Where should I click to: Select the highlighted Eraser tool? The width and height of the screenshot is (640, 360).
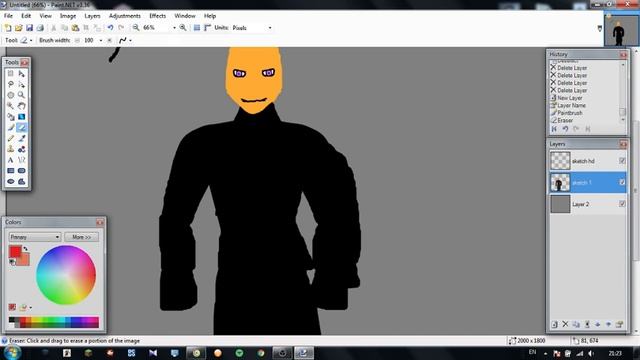point(22,127)
